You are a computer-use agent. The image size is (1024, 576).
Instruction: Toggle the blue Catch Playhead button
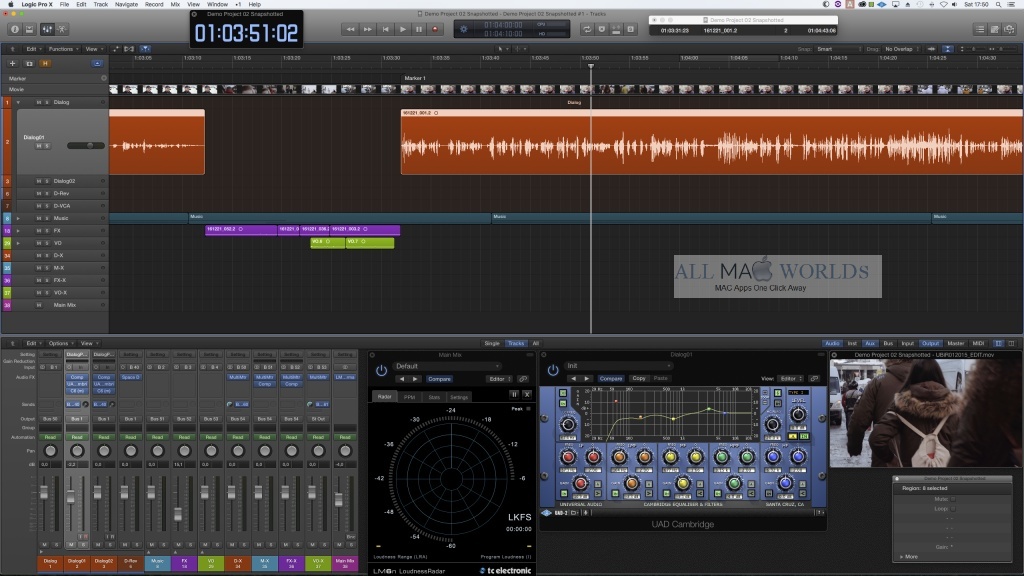[145, 49]
